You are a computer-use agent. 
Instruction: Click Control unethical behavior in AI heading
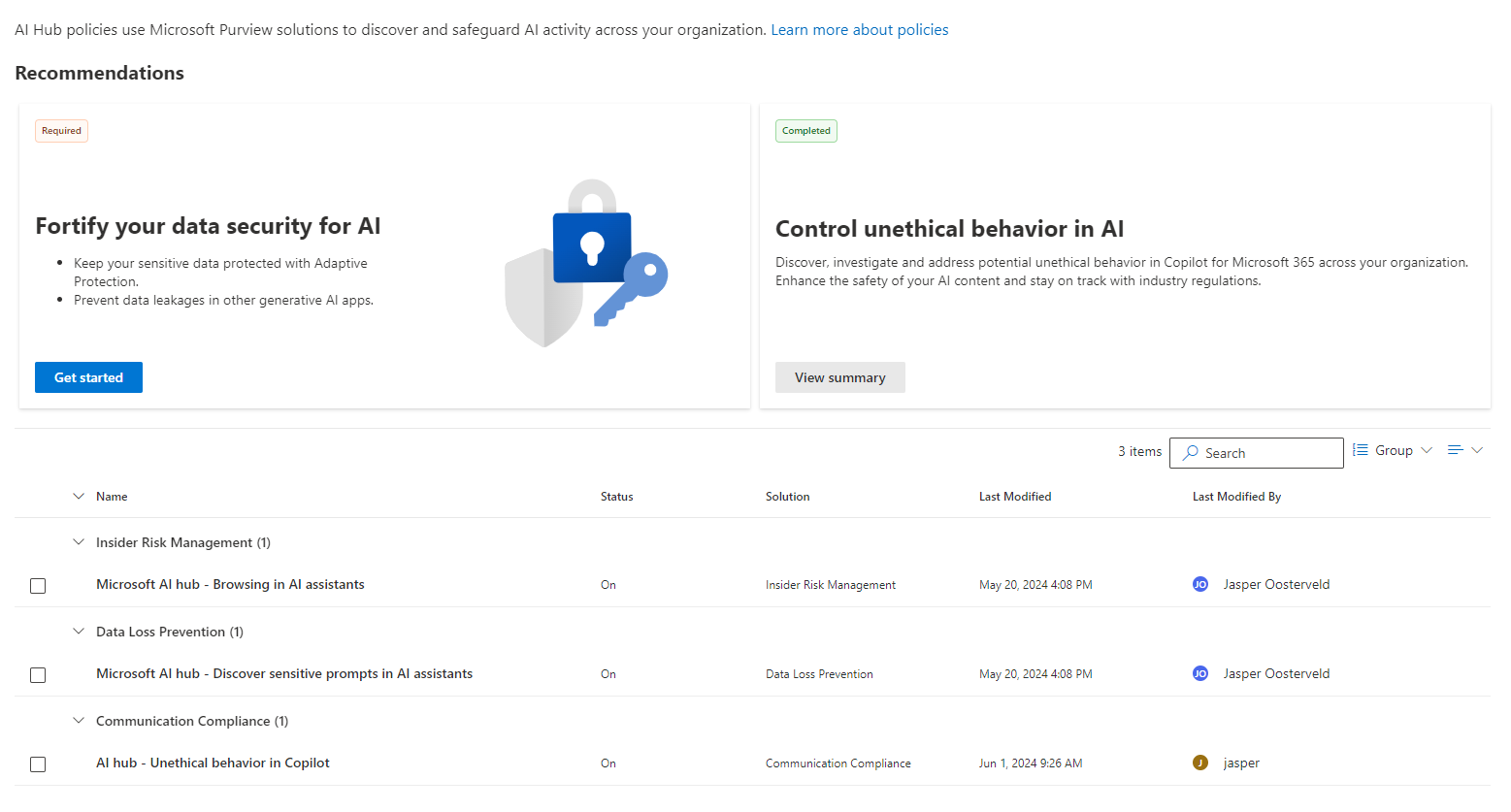[949, 229]
